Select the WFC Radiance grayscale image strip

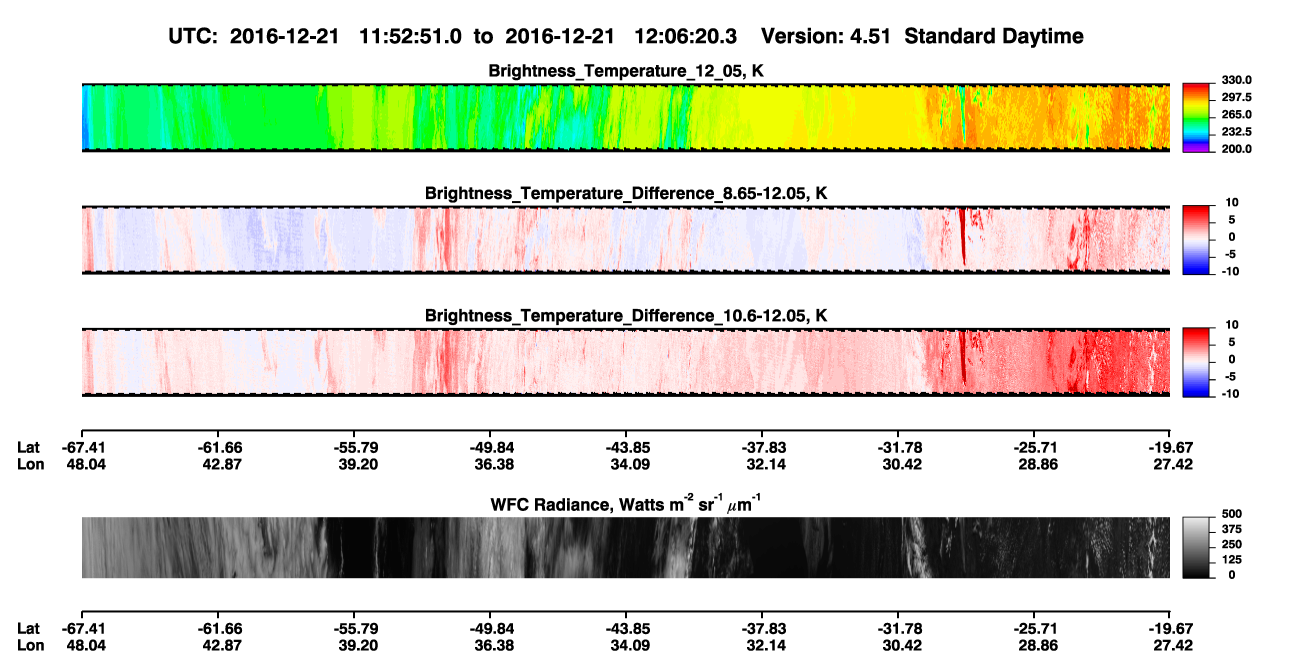pyautogui.click(x=625, y=548)
